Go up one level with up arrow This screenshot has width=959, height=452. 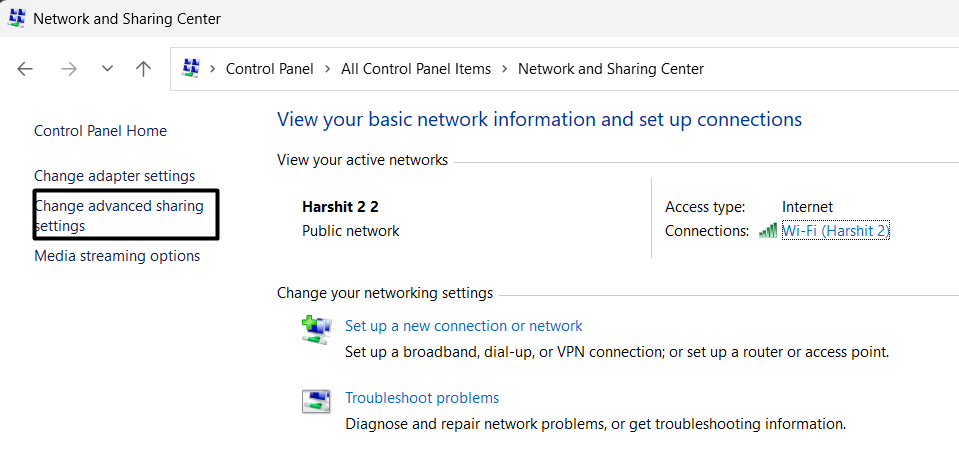pyautogui.click(x=143, y=69)
